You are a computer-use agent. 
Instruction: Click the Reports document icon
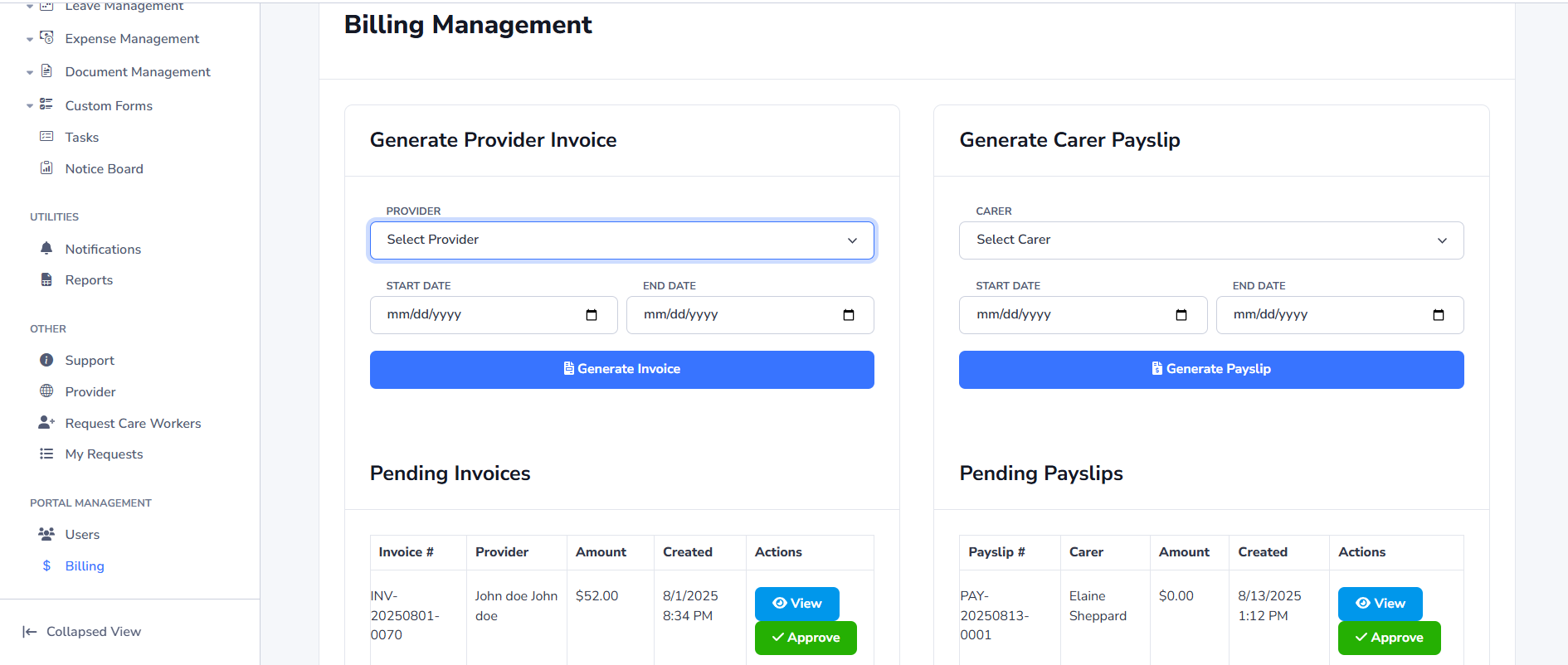pos(46,280)
